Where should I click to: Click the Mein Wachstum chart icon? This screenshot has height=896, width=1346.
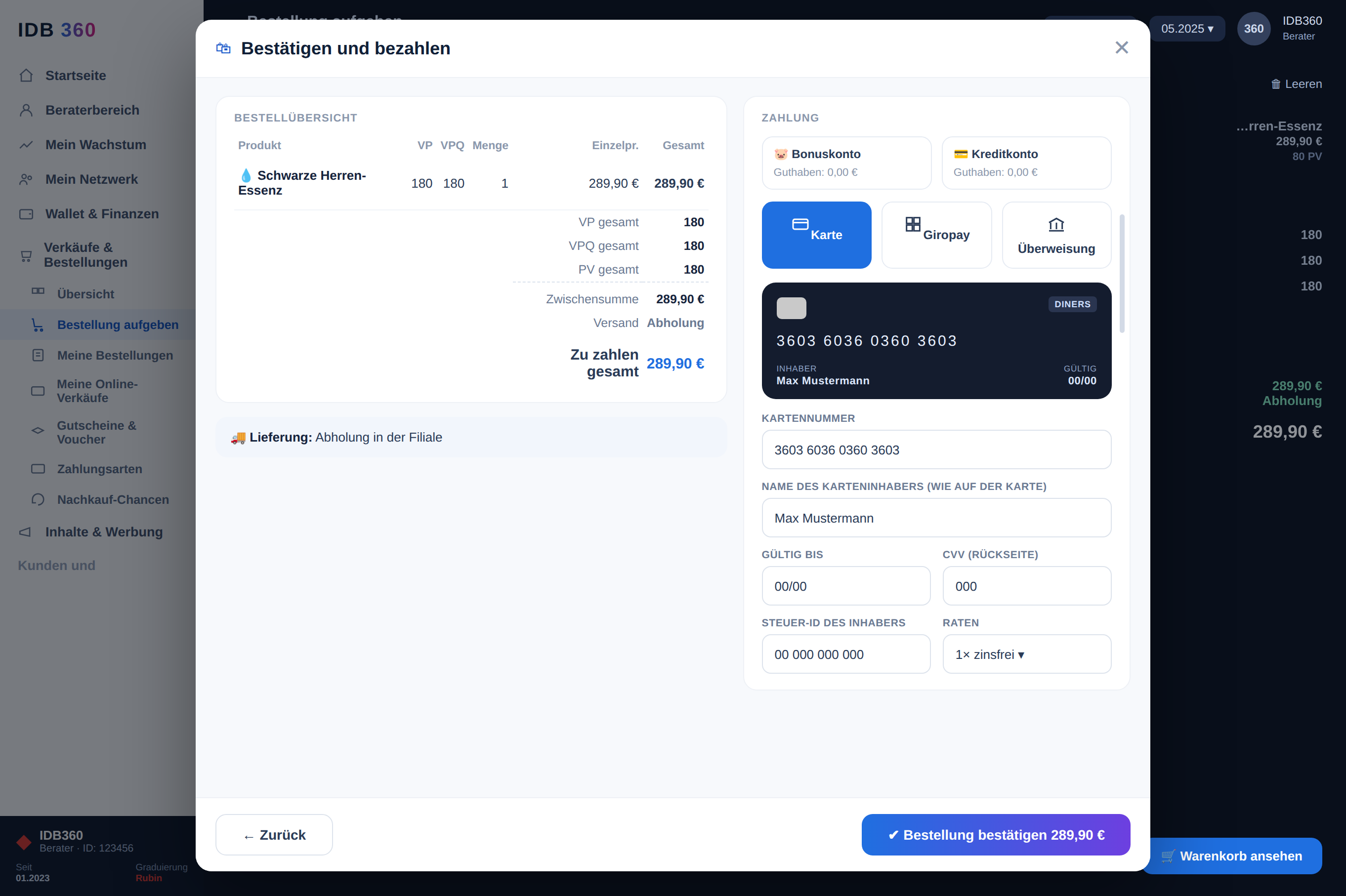26,145
